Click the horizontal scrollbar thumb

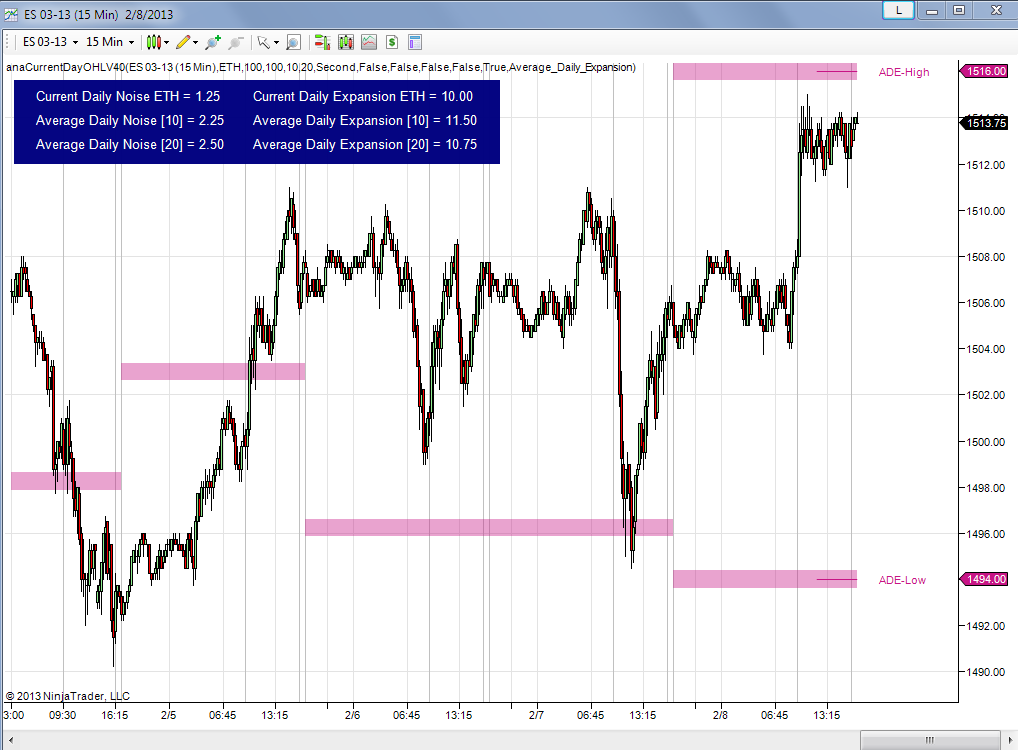coord(930,740)
